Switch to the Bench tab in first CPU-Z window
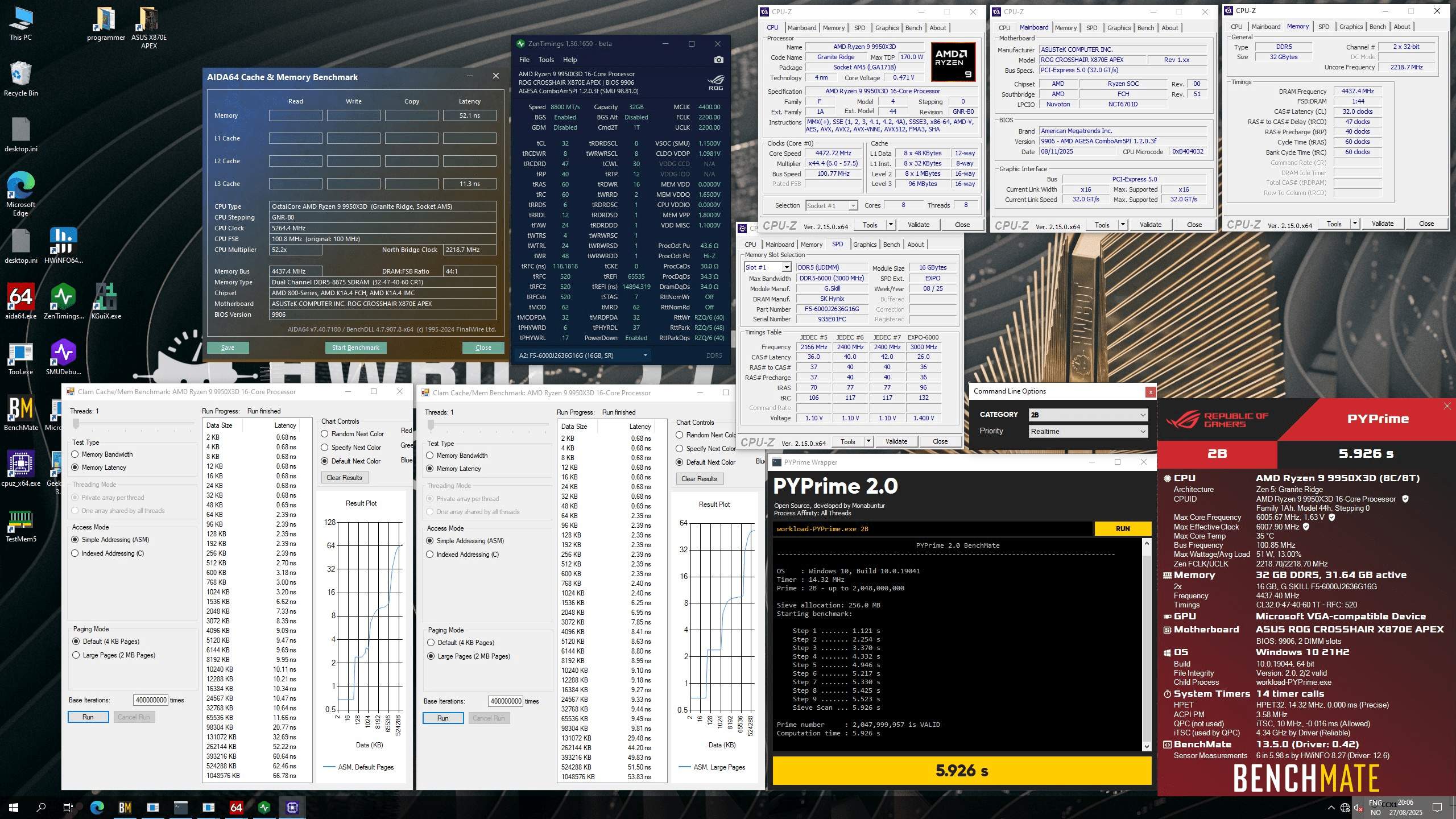 [913, 28]
